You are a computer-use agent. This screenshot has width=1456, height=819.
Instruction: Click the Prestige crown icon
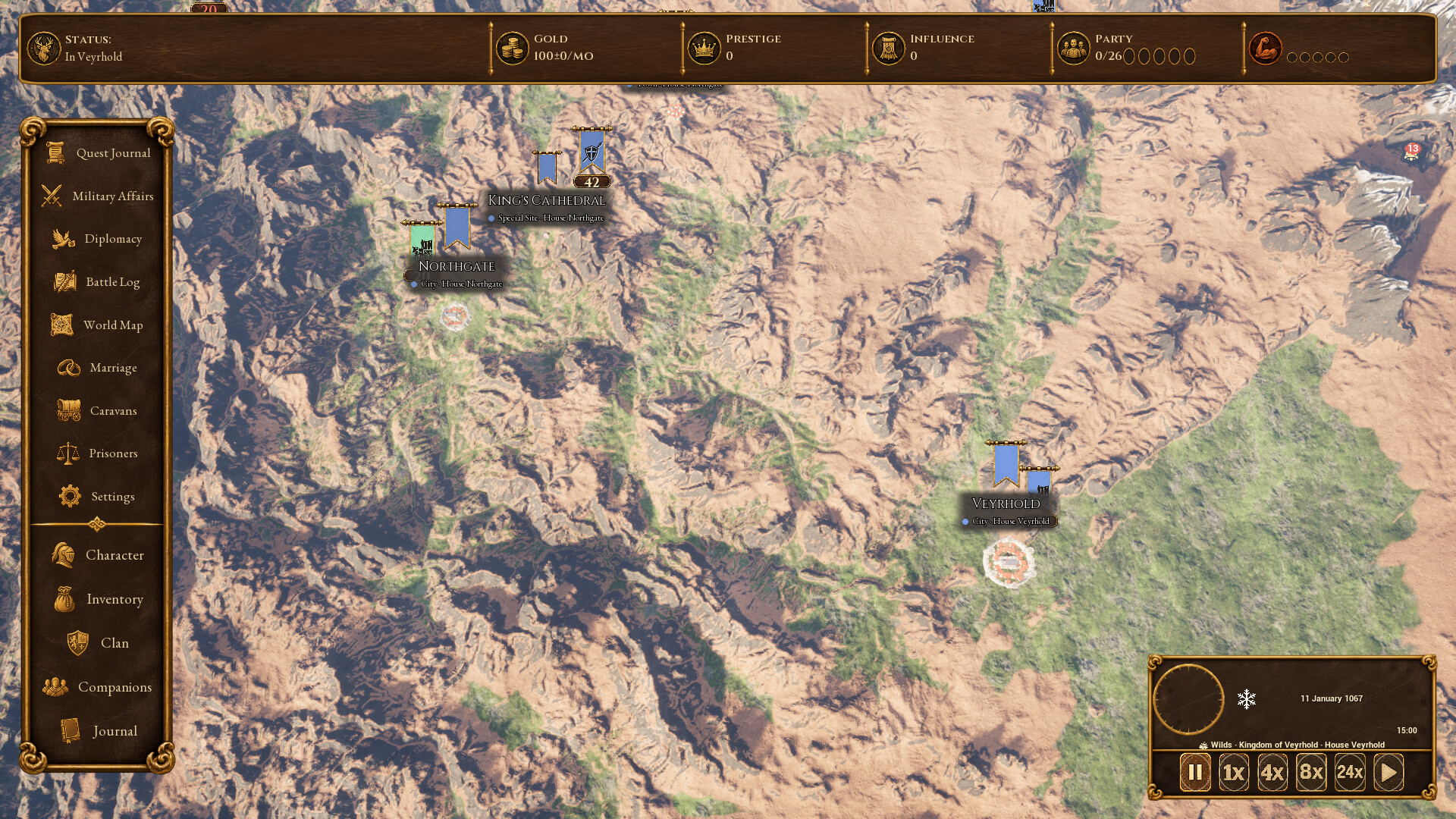pyautogui.click(x=704, y=49)
